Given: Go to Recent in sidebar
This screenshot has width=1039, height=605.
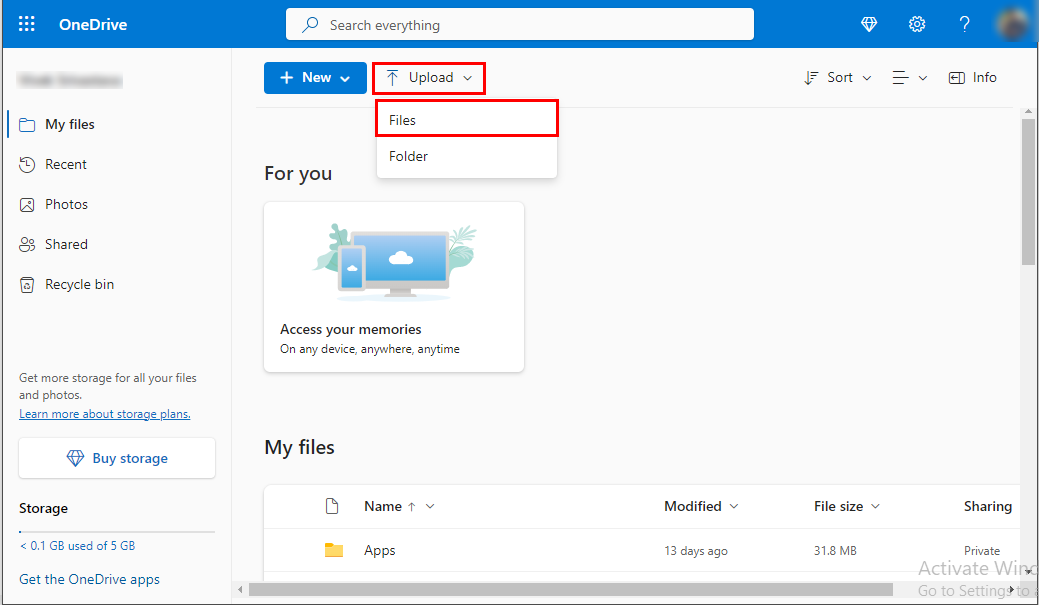Looking at the screenshot, I should [66, 164].
